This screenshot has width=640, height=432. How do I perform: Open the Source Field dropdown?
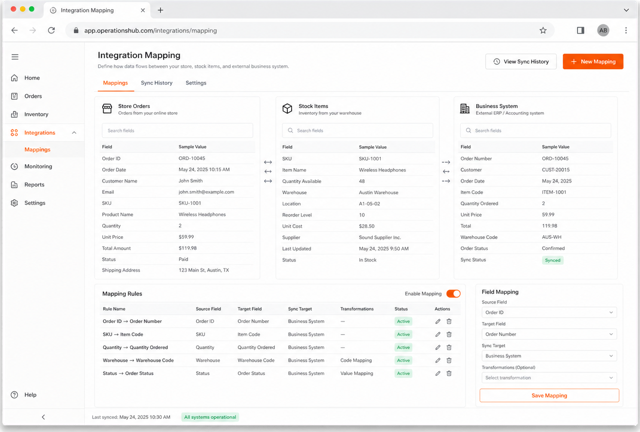[549, 312]
